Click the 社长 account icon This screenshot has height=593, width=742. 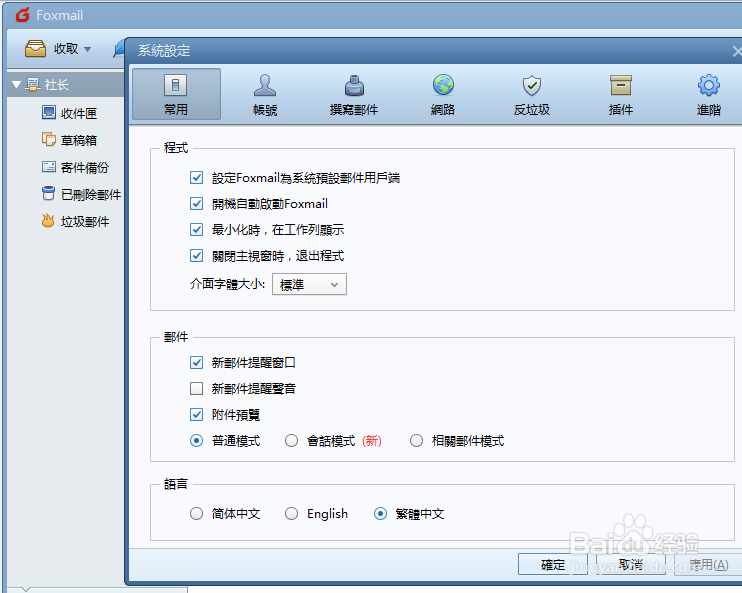[x=33, y=85]
